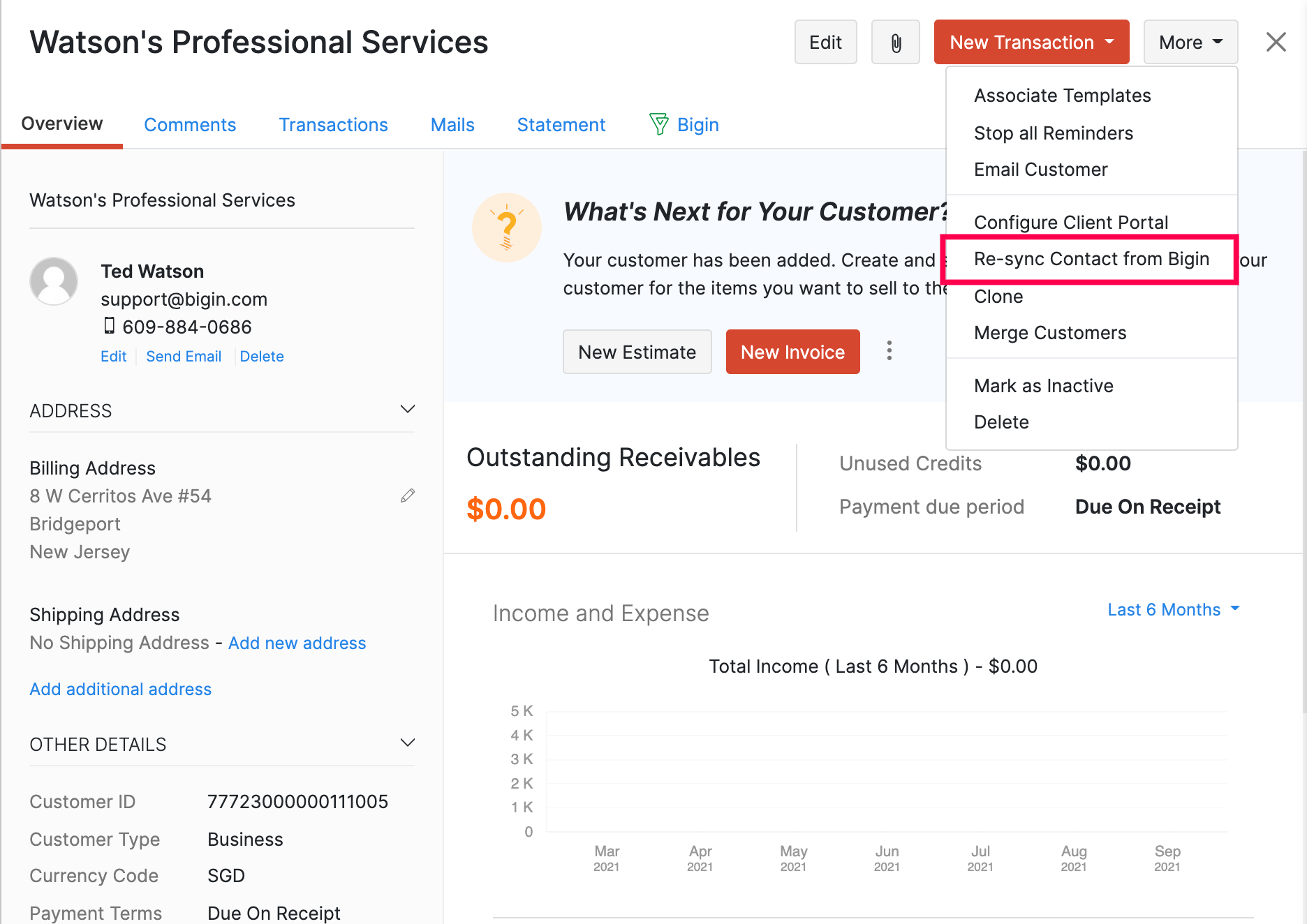Click Send Email under Ted Watson
The height and width of the screenshot is (924, 1307).
[183, 357]
